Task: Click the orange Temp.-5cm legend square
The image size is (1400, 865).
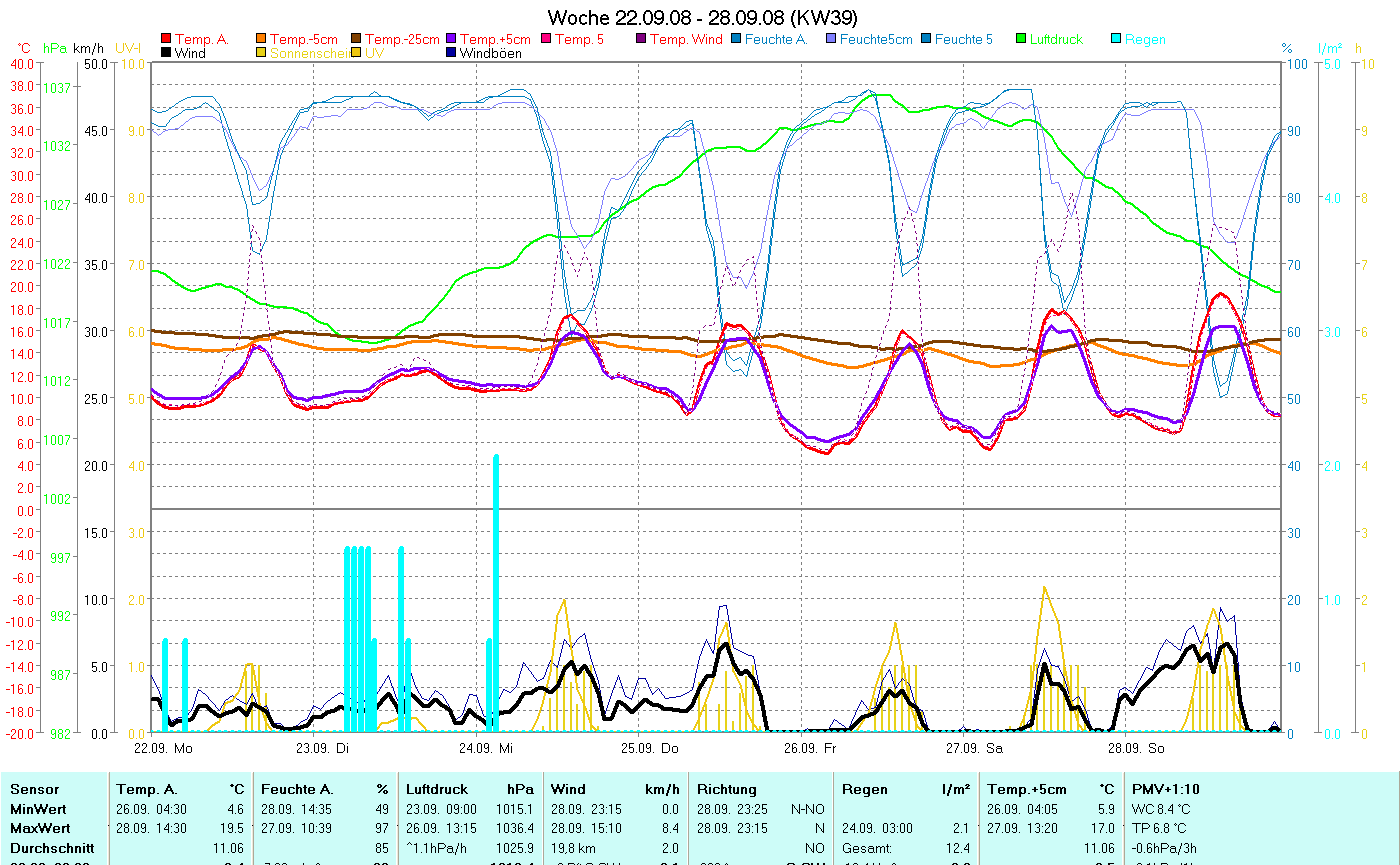Action: pos(262,40)
